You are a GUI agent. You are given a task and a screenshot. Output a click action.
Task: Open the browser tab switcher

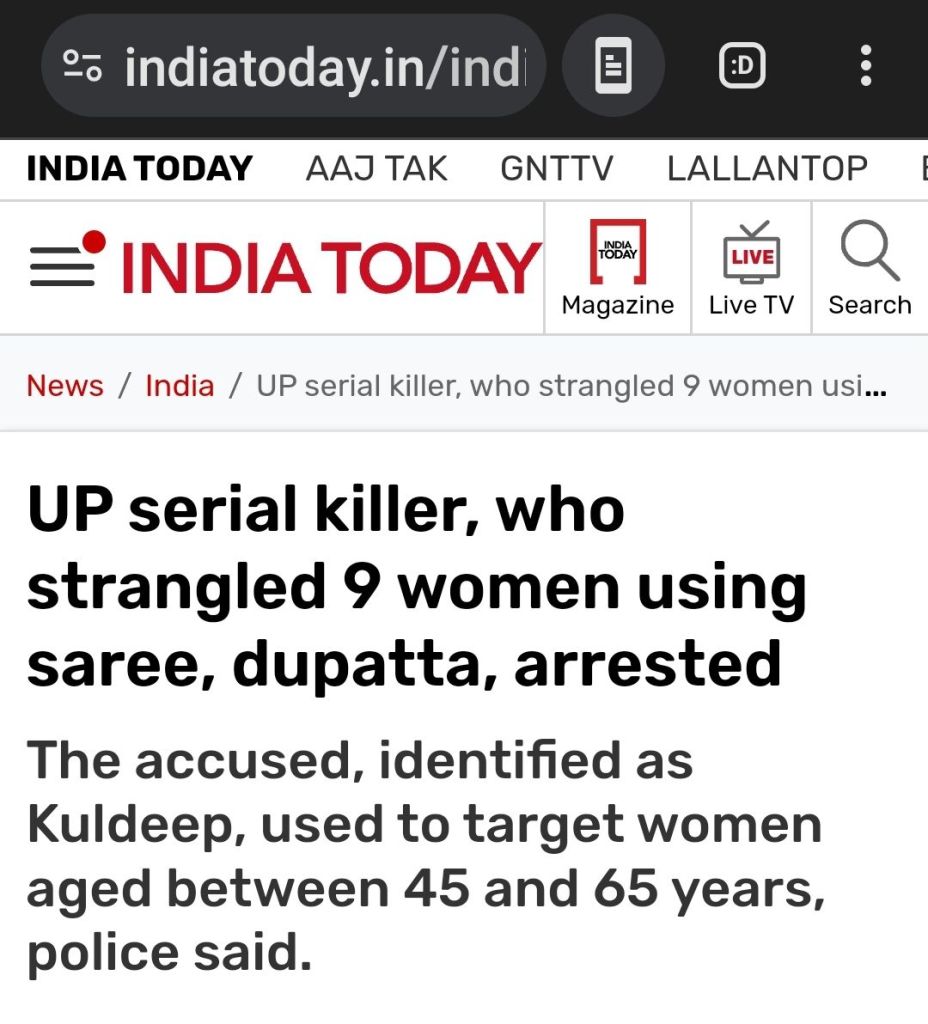pos(742,67)
